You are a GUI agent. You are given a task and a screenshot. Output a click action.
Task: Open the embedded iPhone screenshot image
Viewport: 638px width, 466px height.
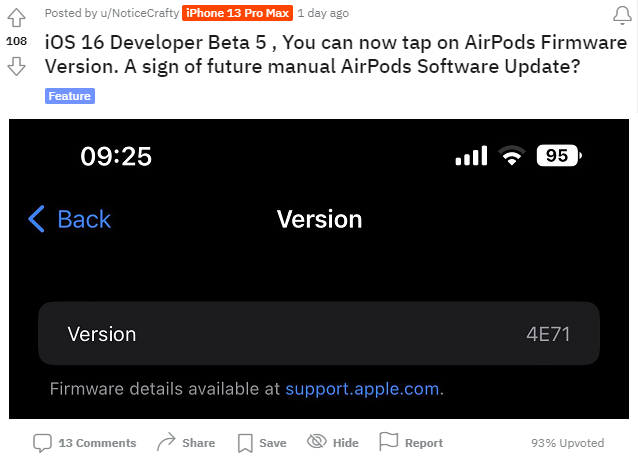coord(319,269)
